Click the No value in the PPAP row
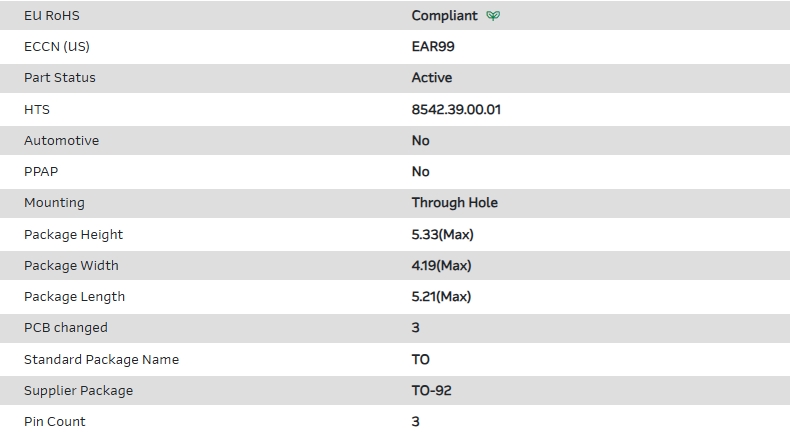The image size is (790, 437). pos(421,171)
